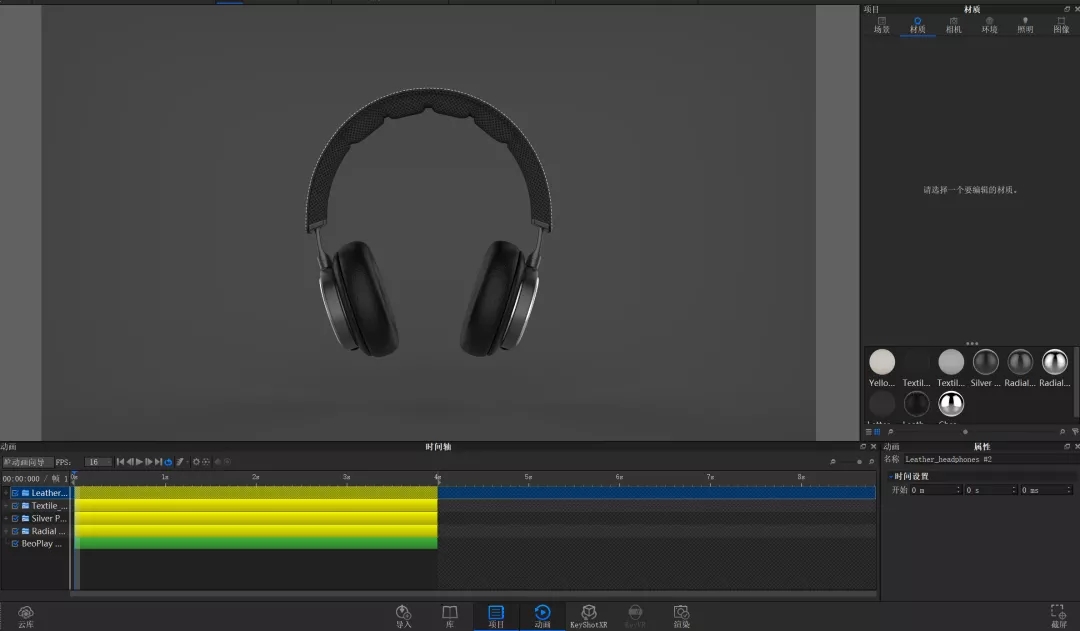Viewport: 1080px width, 631px height.
Task: Open the timeline settings gear icon
Action: 196,462
